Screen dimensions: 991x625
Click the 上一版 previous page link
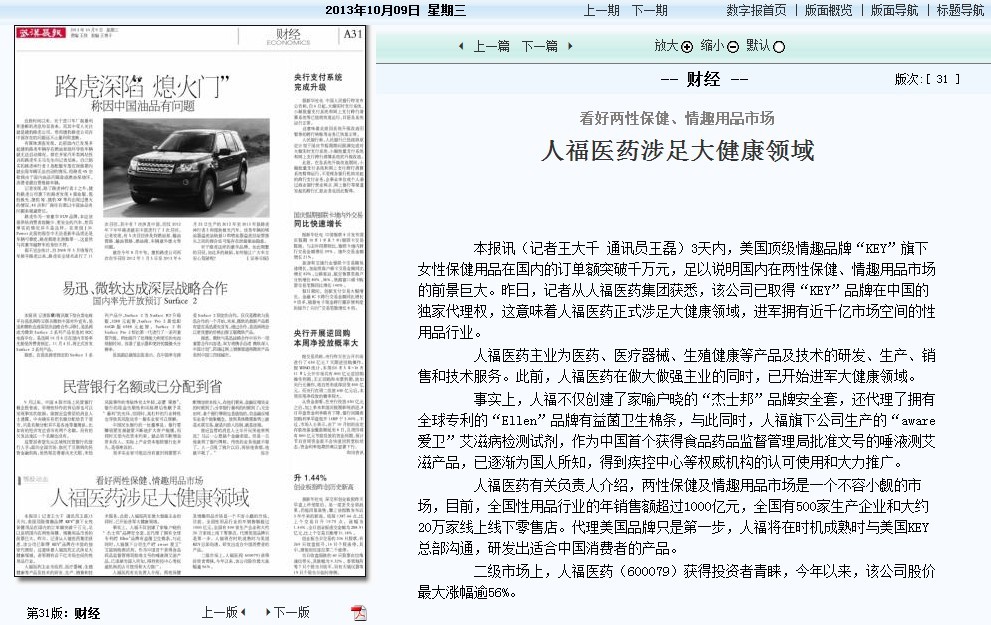tap(219, 612)
